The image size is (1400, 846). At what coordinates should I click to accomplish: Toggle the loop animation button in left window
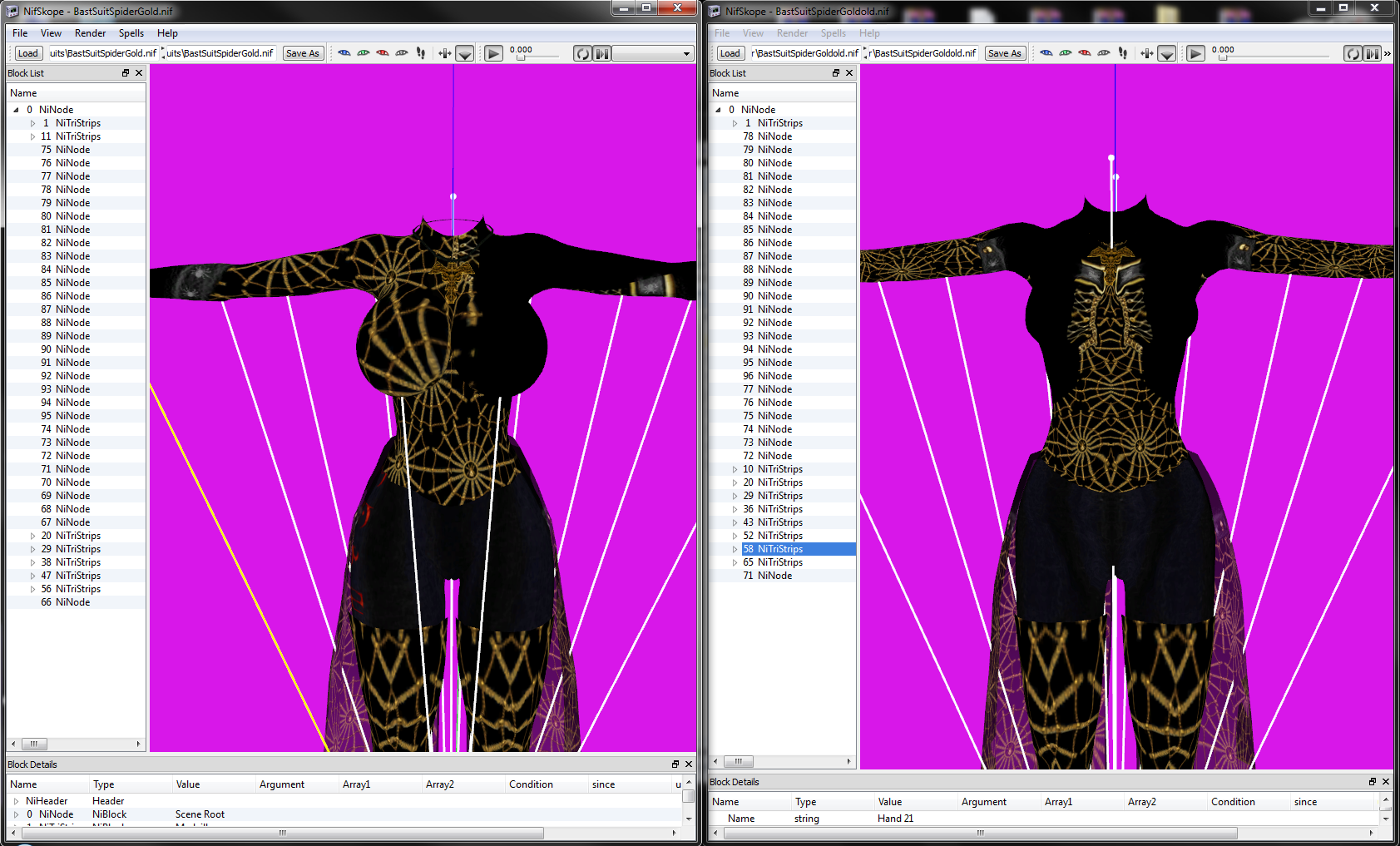tap(583, 53)
